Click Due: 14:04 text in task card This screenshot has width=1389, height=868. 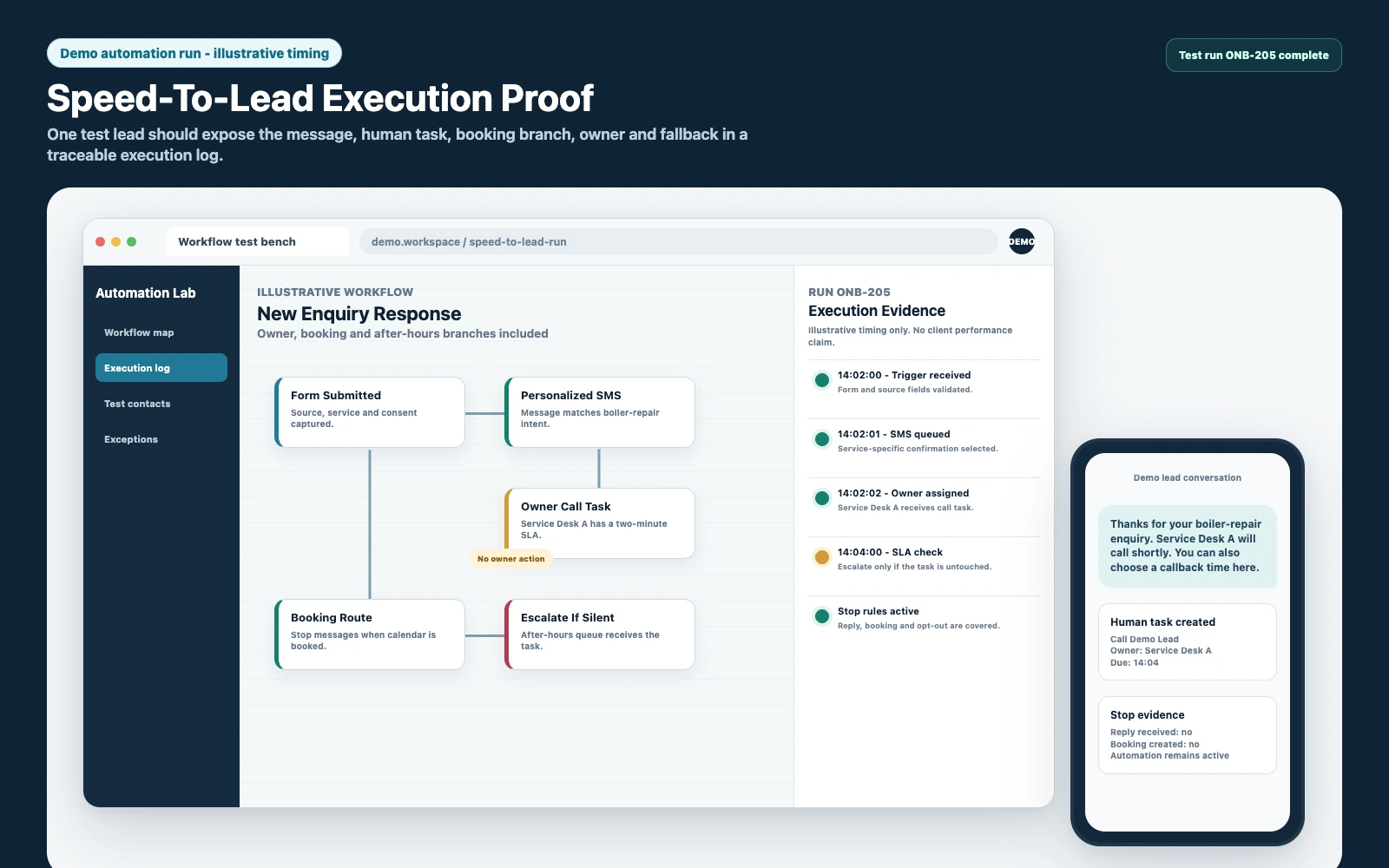pos(1135,662)
